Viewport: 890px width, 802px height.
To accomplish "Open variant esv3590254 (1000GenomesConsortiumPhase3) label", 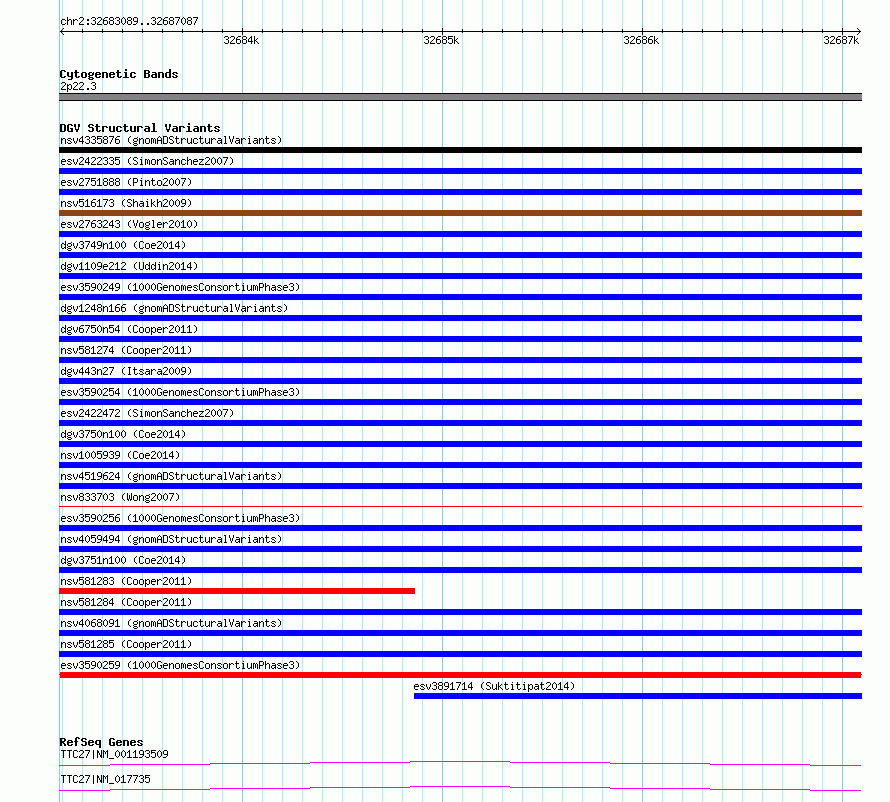I will click(x=180, y=392).
